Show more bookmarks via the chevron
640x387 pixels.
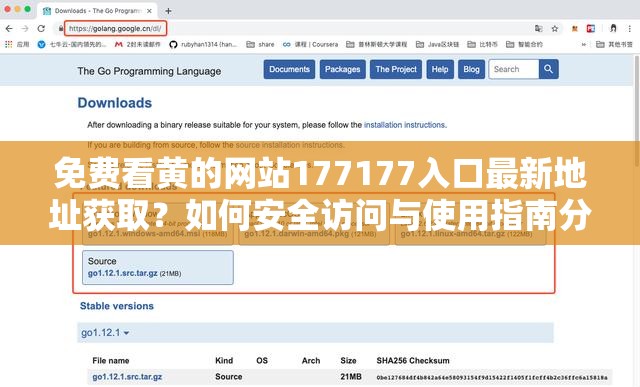click(584, 44)
